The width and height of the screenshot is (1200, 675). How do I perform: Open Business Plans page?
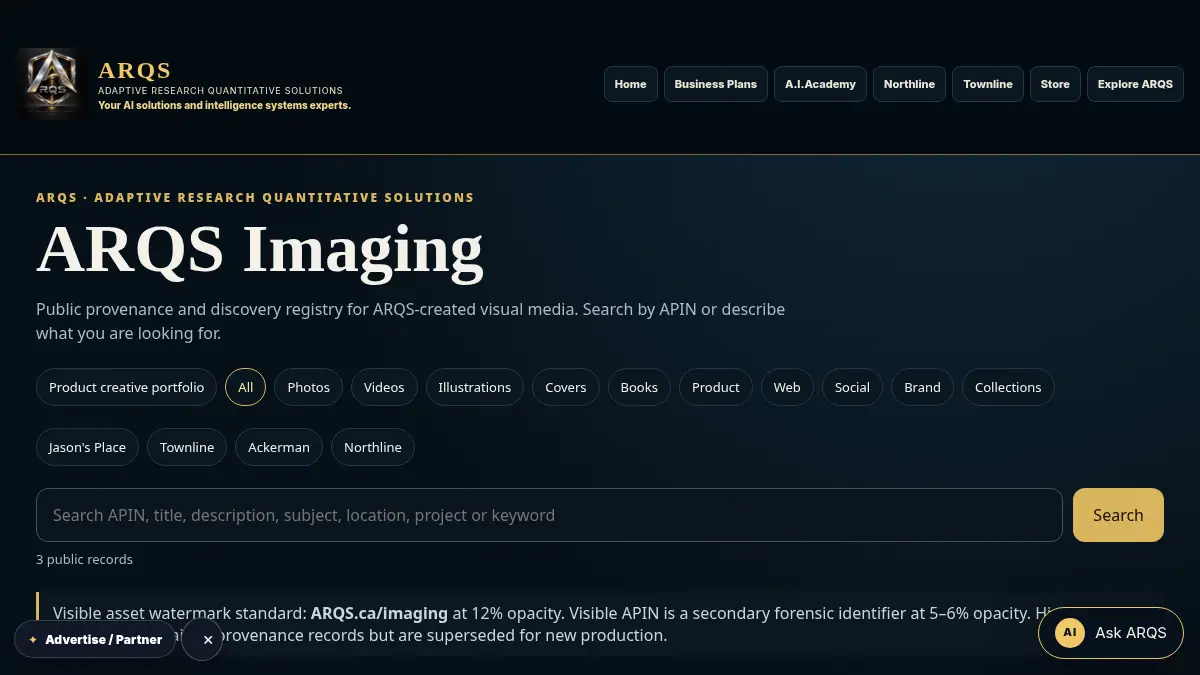[x=716, y=84]
